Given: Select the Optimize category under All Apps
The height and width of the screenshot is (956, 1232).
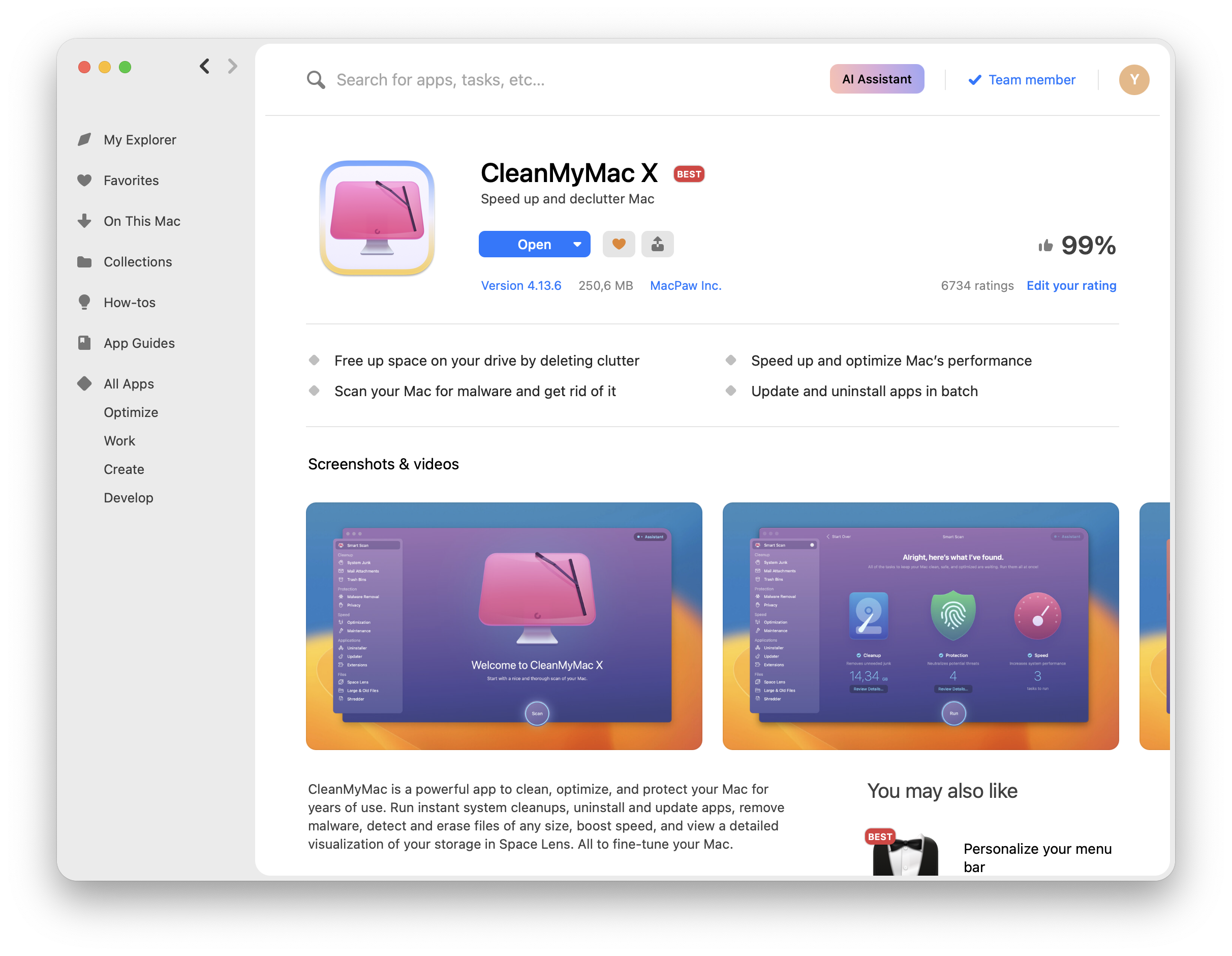Looking at the screenshot, I should point(131,412).
